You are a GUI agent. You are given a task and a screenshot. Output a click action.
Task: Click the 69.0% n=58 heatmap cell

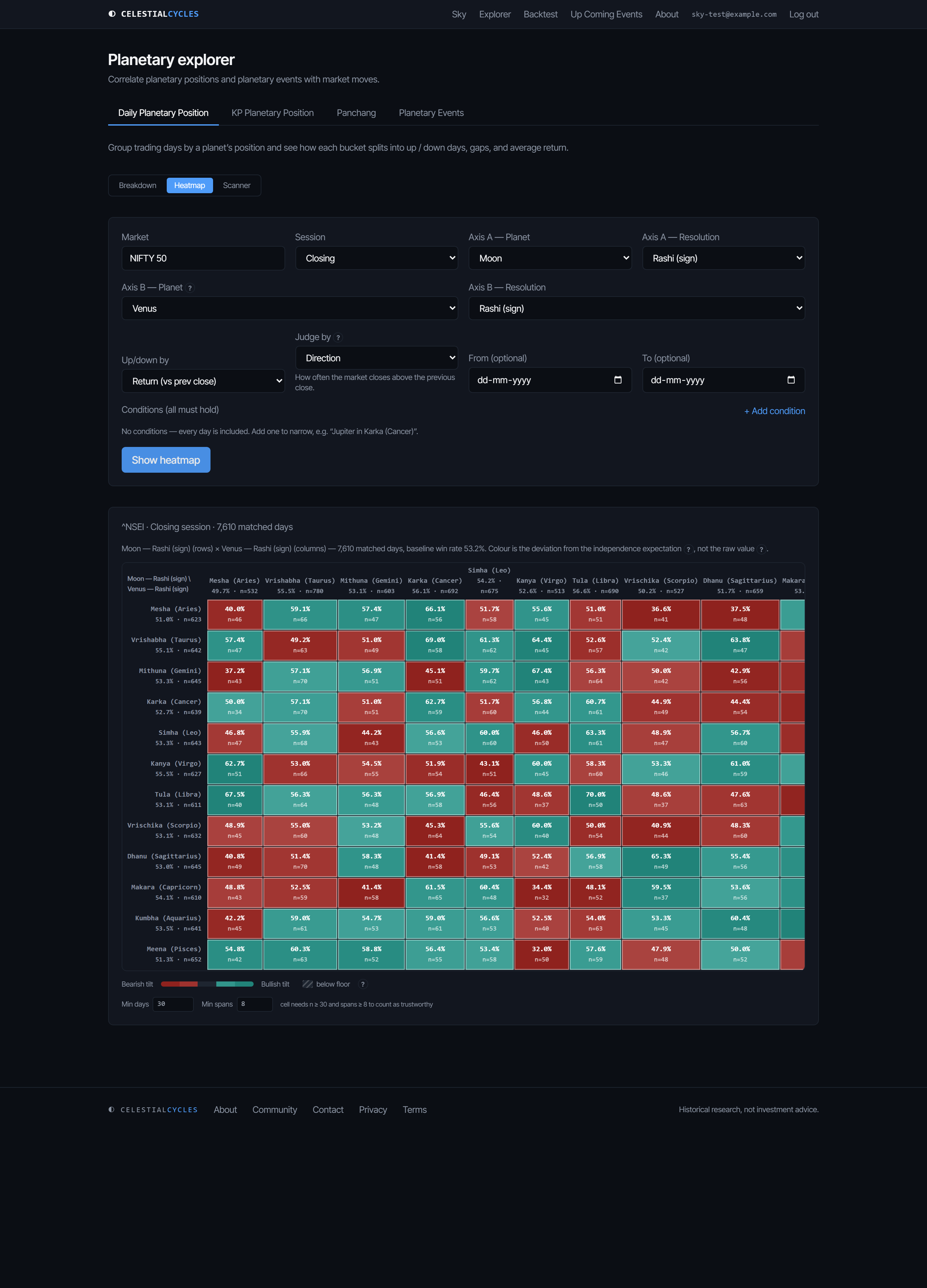click(x=435, y=645)
